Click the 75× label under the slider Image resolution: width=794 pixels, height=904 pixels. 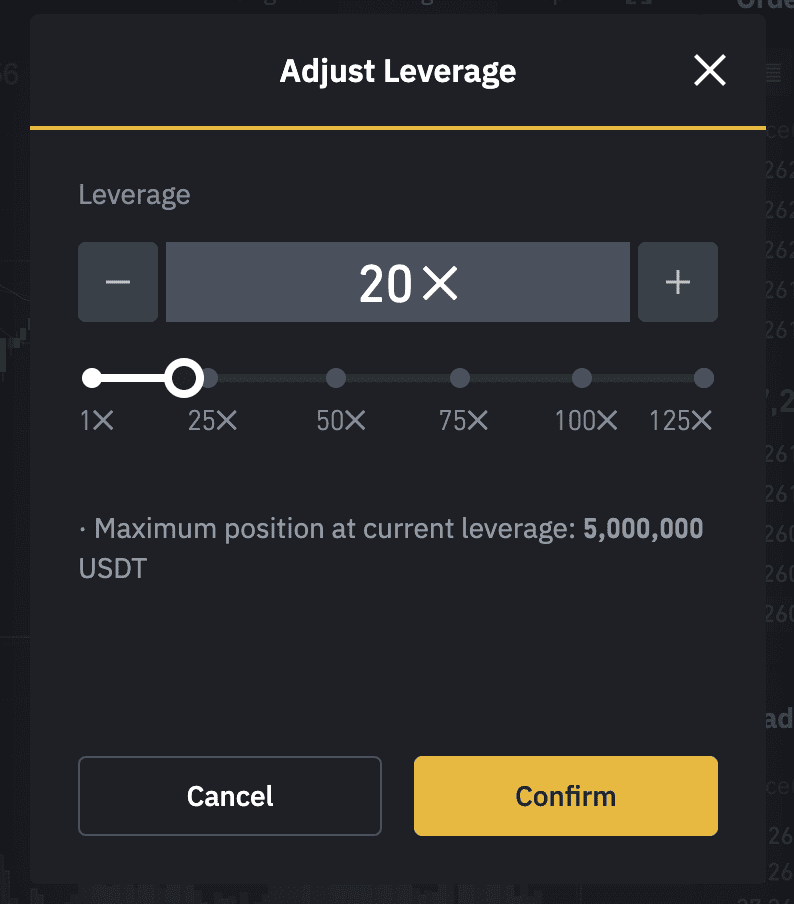click(464, 421)
